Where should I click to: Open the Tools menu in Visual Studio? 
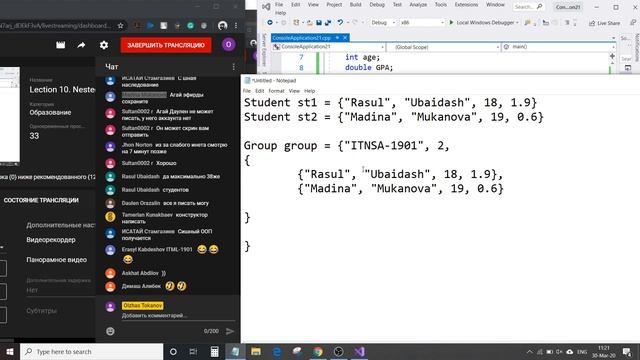click(x=441, y=4)
